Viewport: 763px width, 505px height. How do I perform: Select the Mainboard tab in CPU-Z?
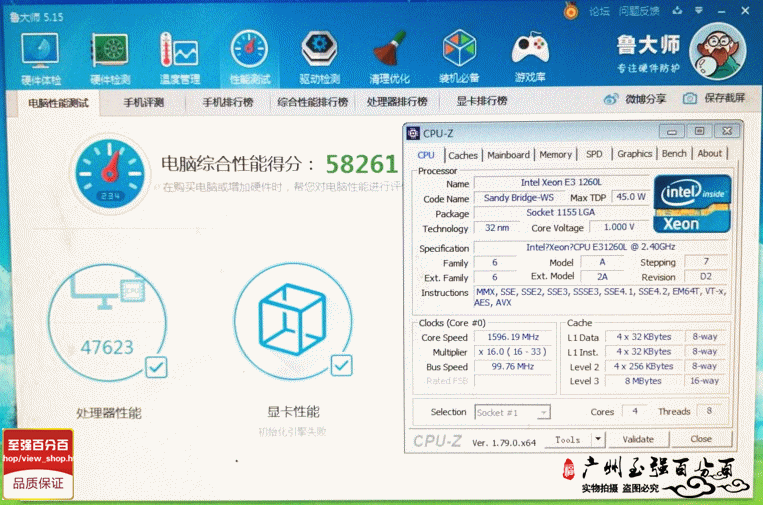coord(509,155)
